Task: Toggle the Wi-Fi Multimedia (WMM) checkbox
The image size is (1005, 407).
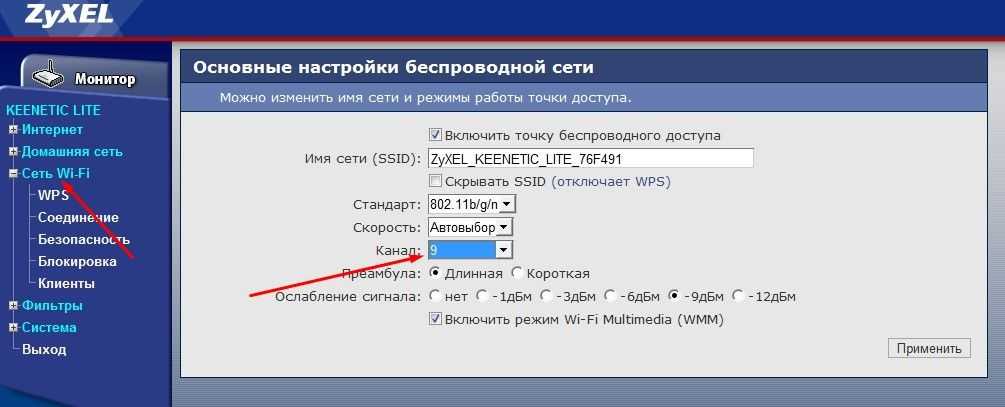Action: (x=435, y=319)
